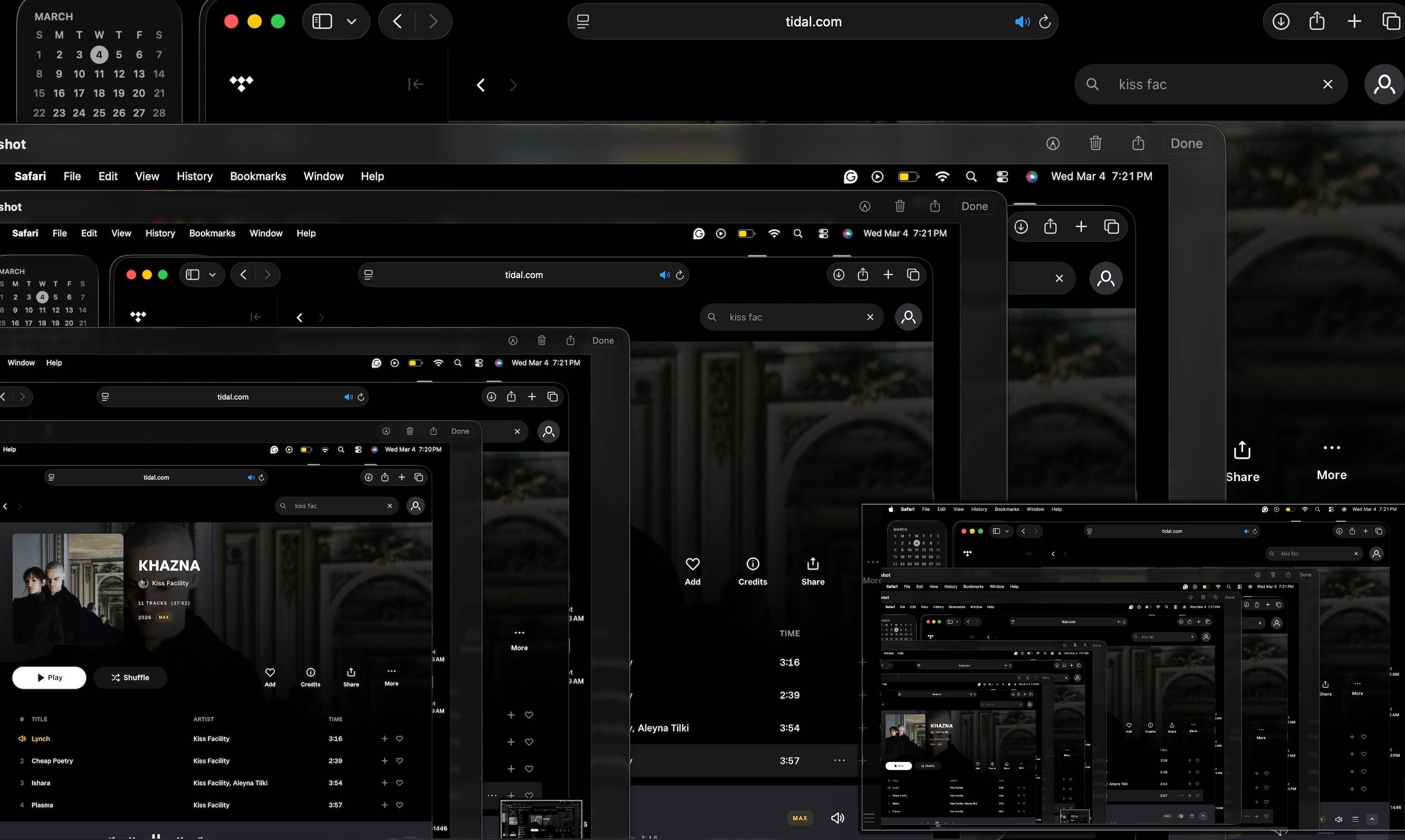The image size is (1405, 840).
Task: Open the Safari menu in the uppermost menu bar
Action: (x=30, y=176)
